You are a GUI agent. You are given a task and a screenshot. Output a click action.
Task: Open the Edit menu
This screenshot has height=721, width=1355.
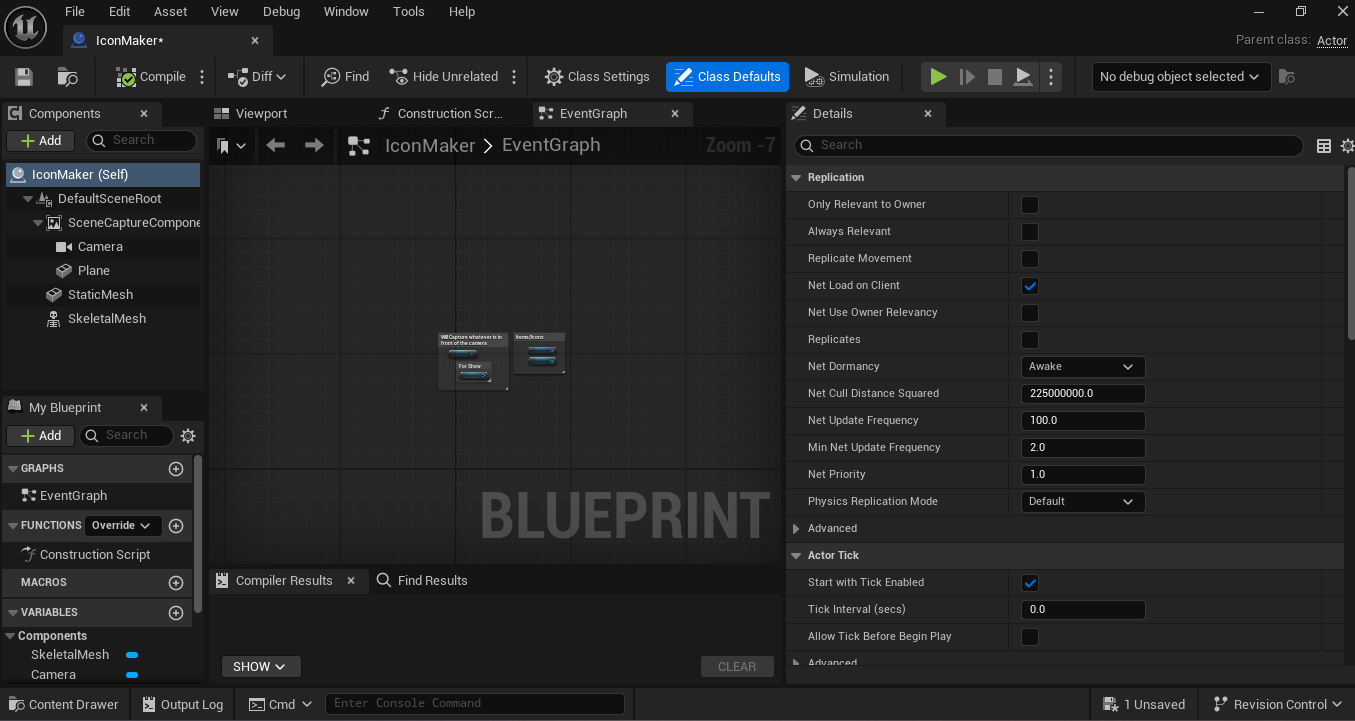click(x=120, y=12)
